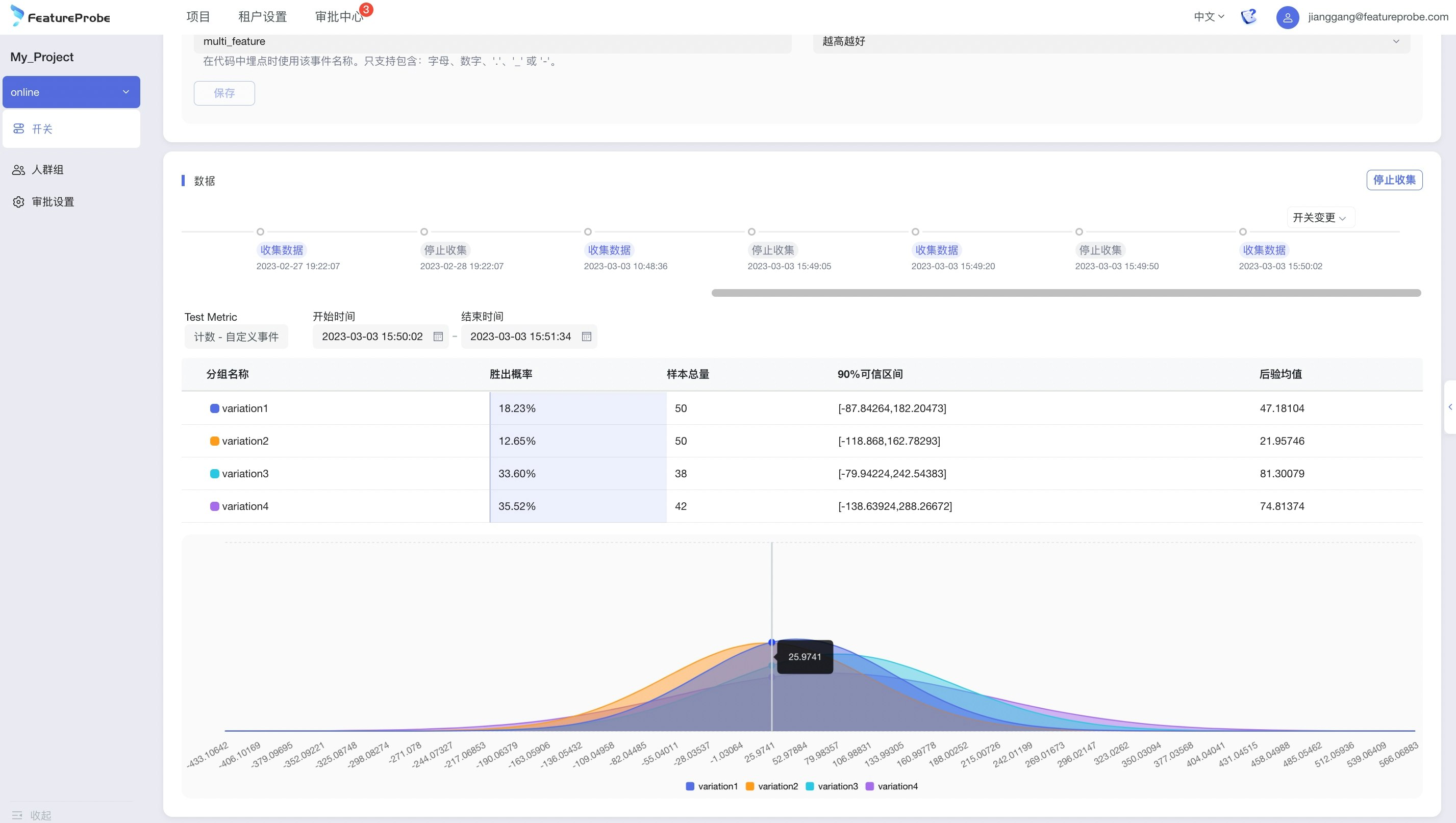Open the online environment dropdown
The width and height of the screenshot is (1456, 823).
[71, 92]
